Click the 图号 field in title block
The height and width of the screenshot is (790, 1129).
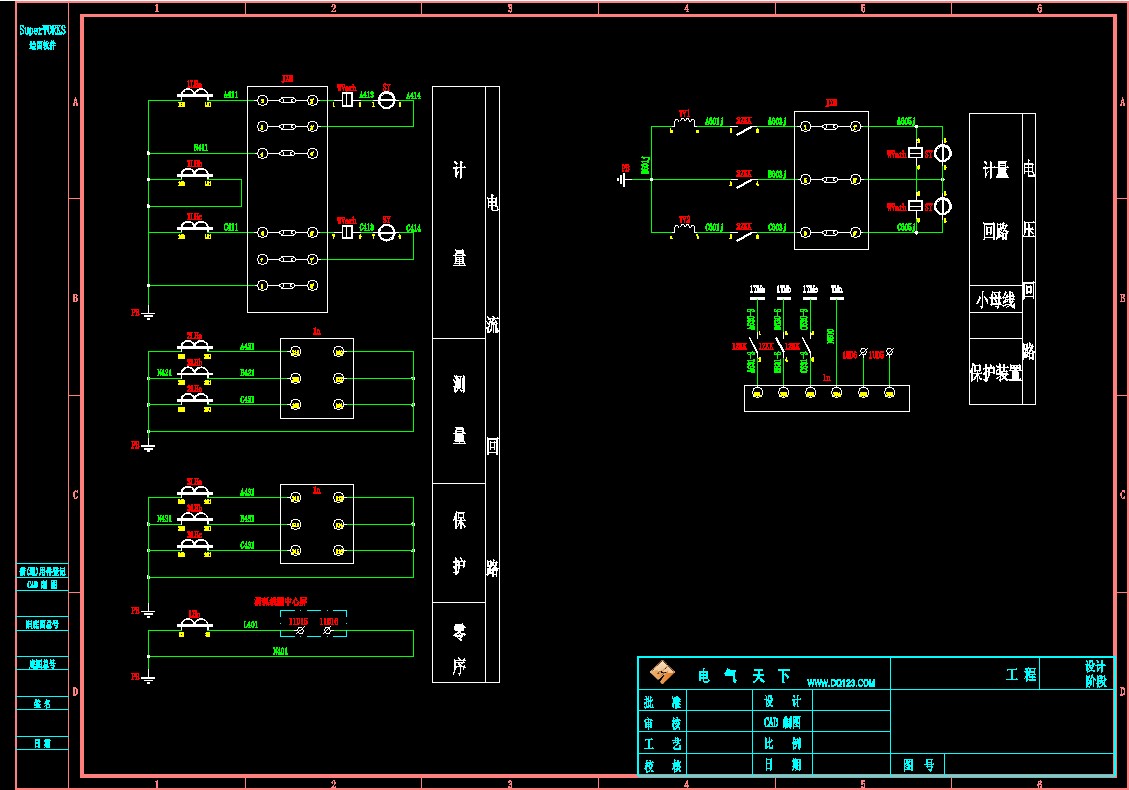(917, 765)
